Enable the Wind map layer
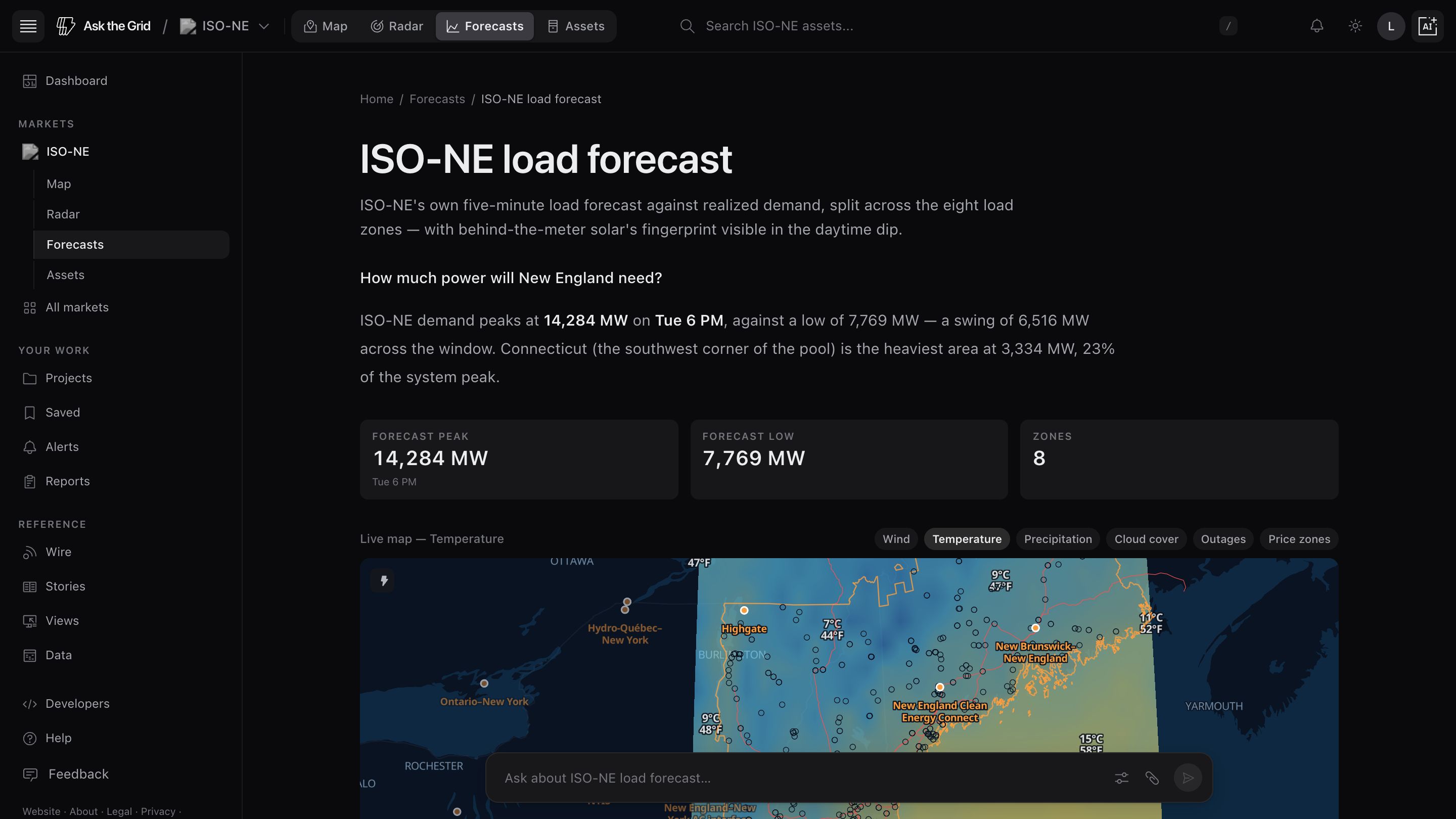Image resolution: width=1456 pixels, height=819 pixels. 896,539
